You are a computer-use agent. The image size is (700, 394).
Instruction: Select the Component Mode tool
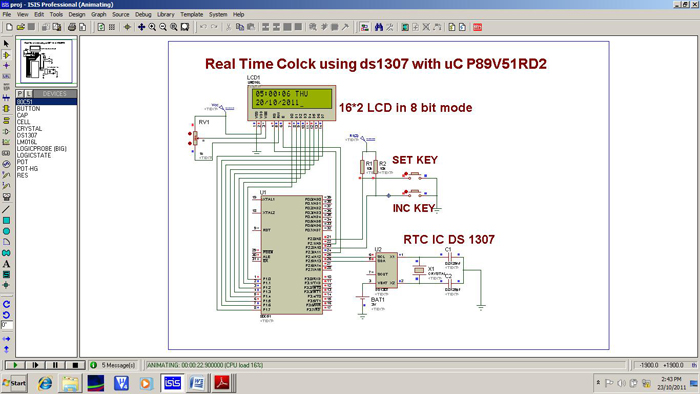pos(6,55)
